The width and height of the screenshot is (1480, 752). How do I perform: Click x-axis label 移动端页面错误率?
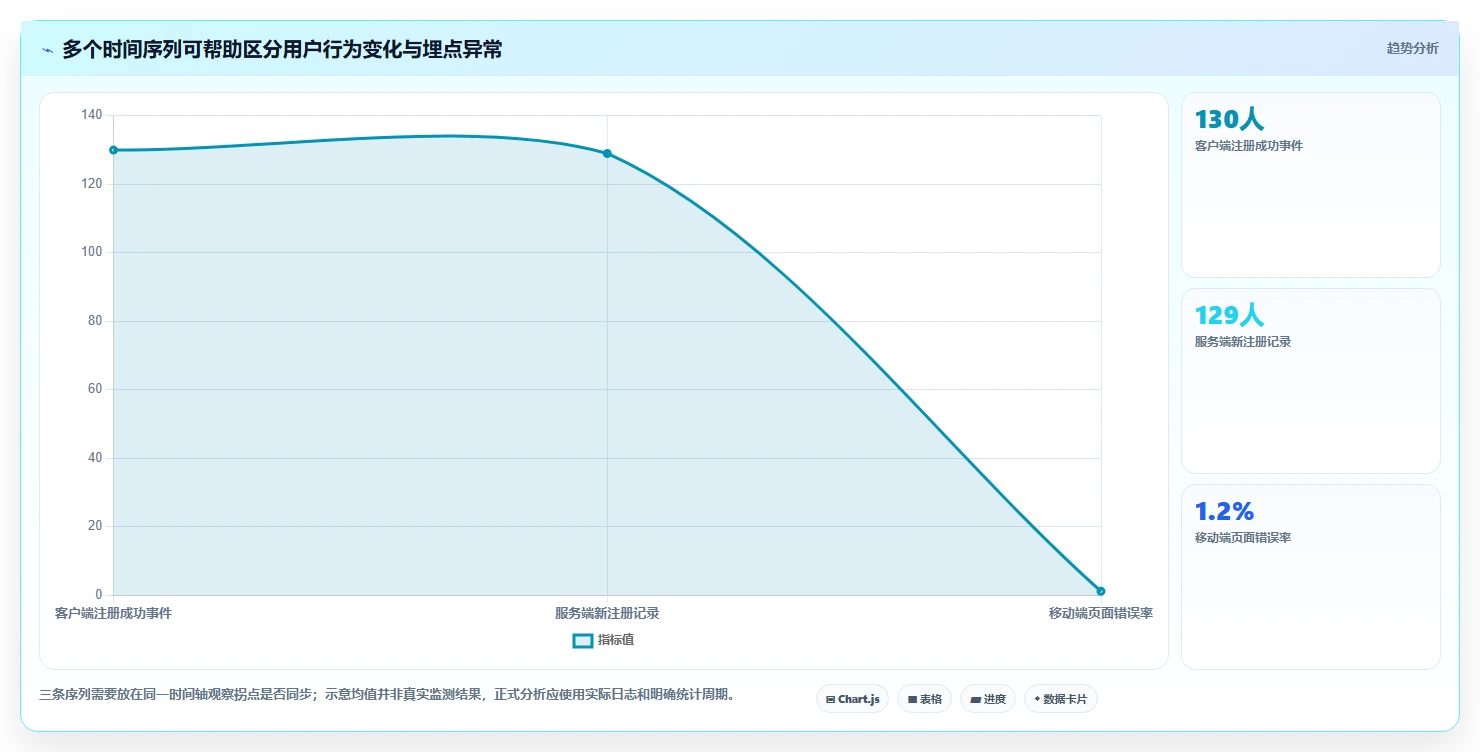coord(1101,613)
